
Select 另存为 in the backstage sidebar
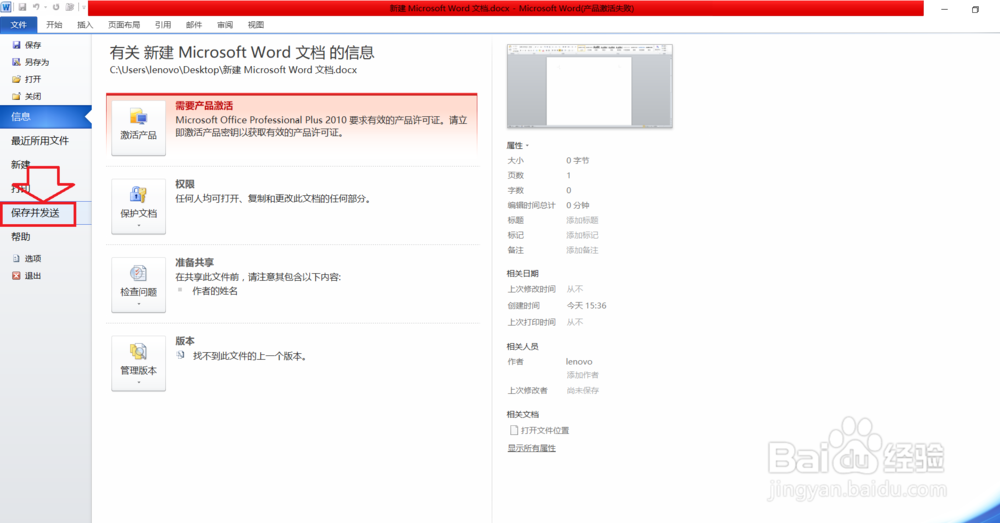(x=30, y=62)
